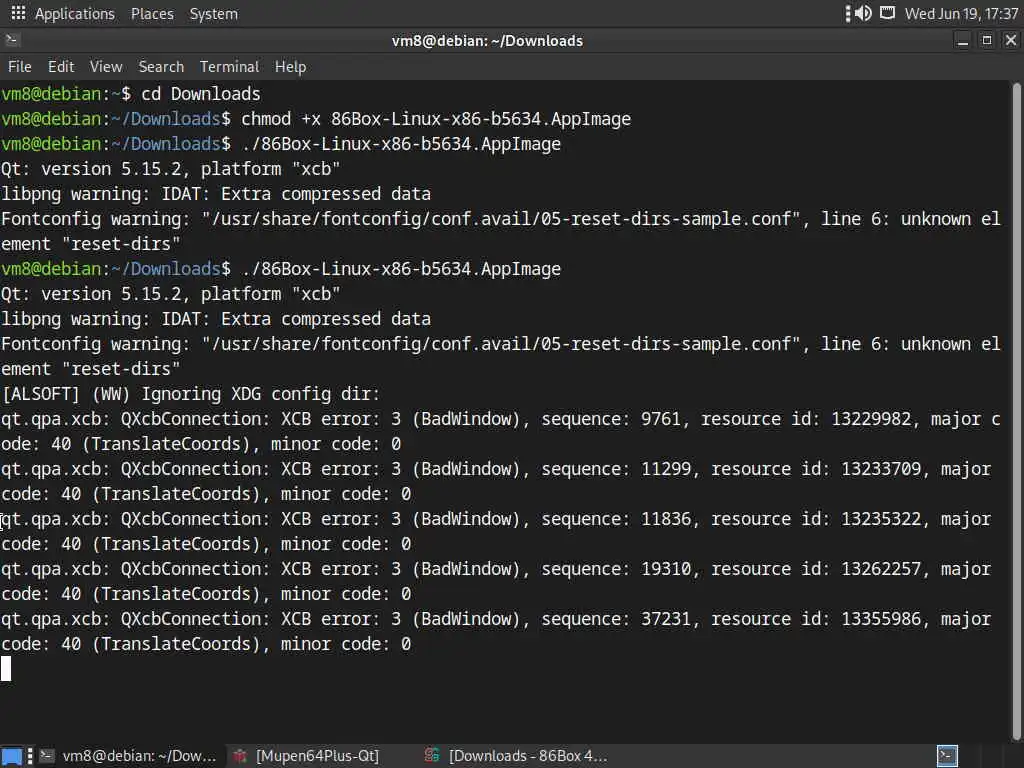
Task: Open the Help menu
Action: (290, 67)
